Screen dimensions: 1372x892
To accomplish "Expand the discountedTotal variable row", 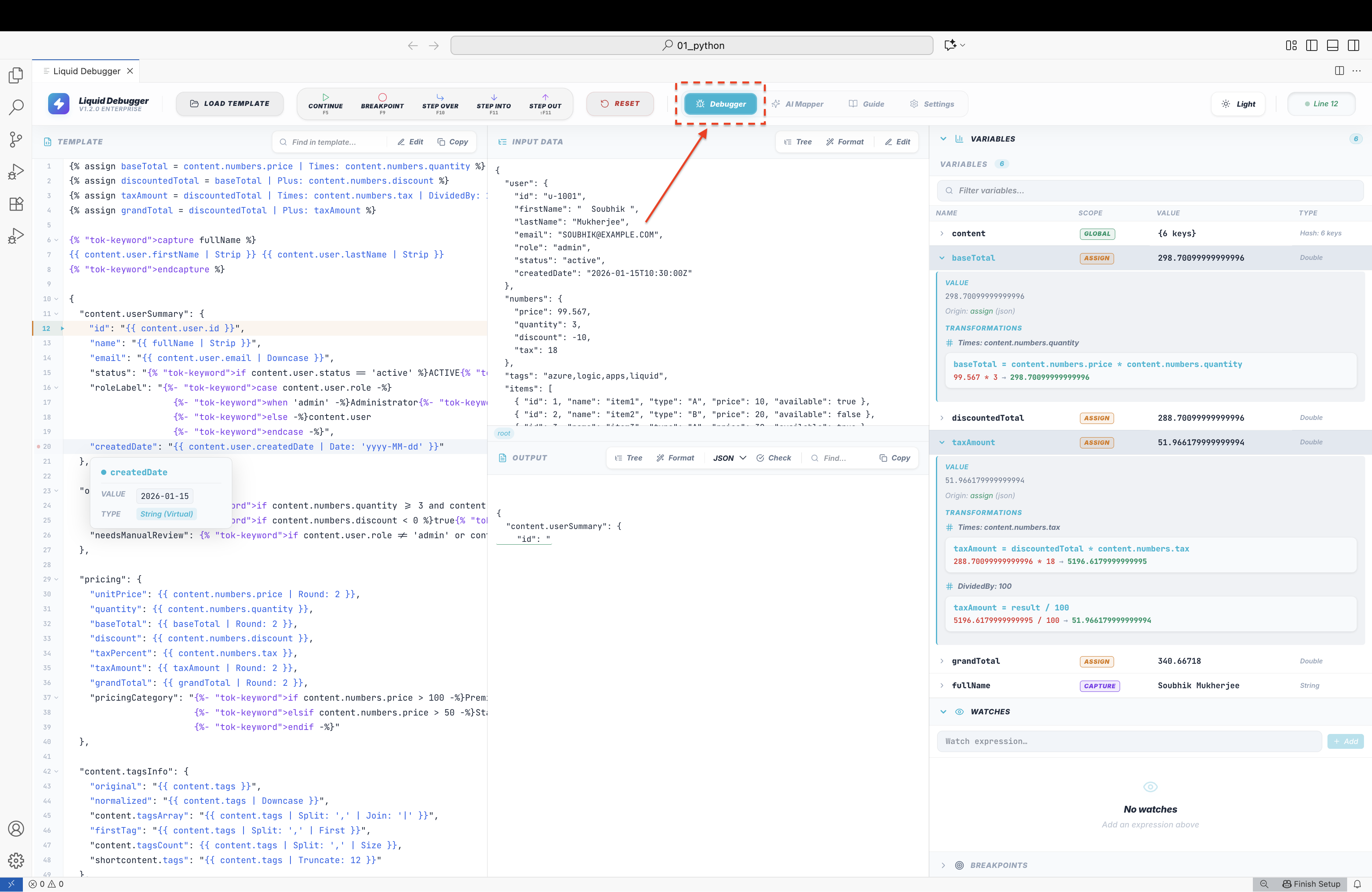I will (x=942, y=418).
